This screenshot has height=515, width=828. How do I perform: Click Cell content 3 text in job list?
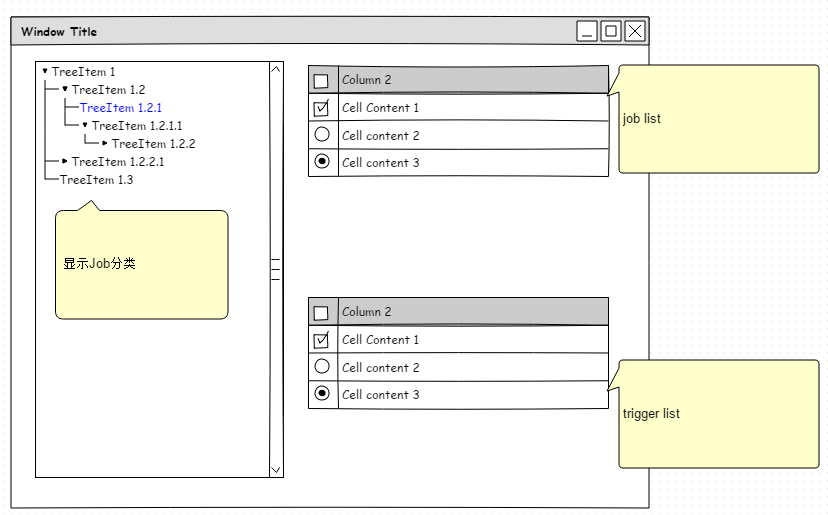point(380,163)
